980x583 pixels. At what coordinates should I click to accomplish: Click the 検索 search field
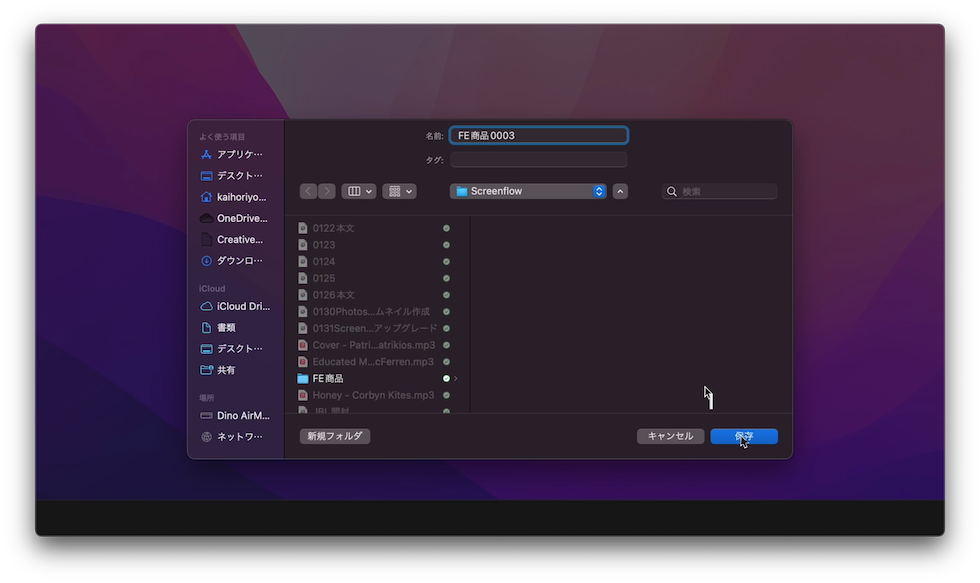[727, 191]
